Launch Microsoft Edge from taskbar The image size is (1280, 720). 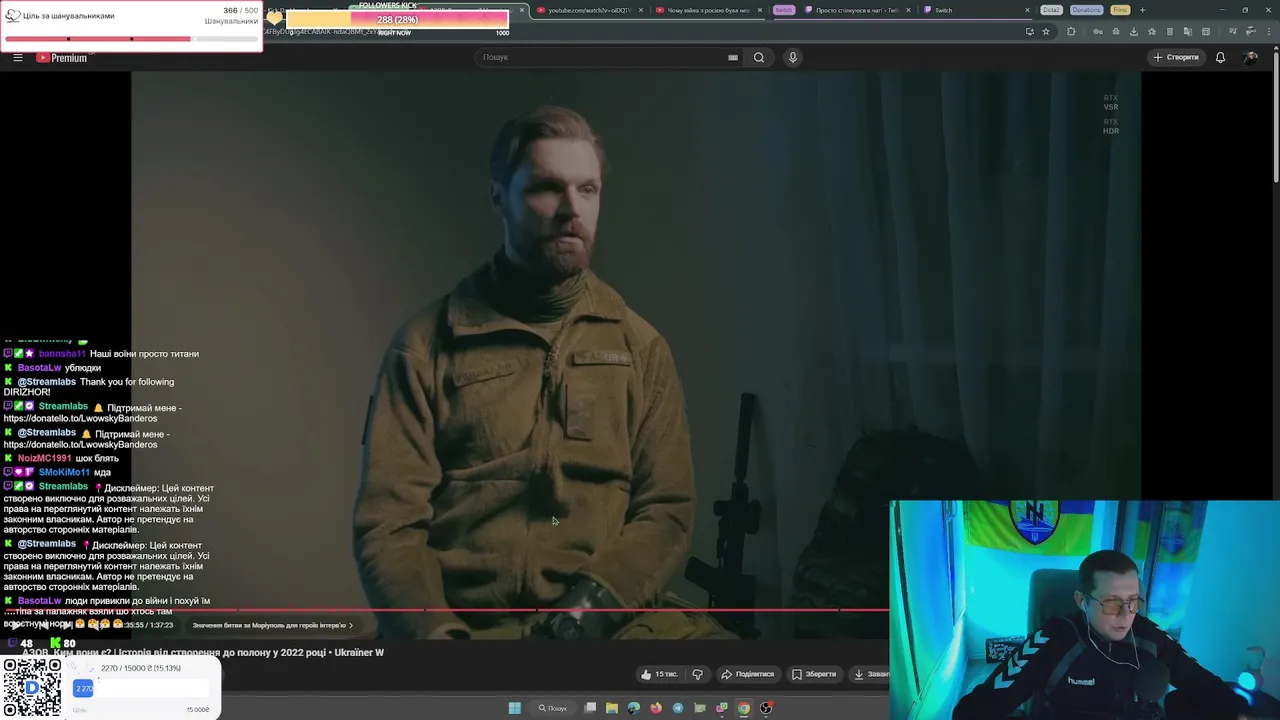(x=634, y=708)
